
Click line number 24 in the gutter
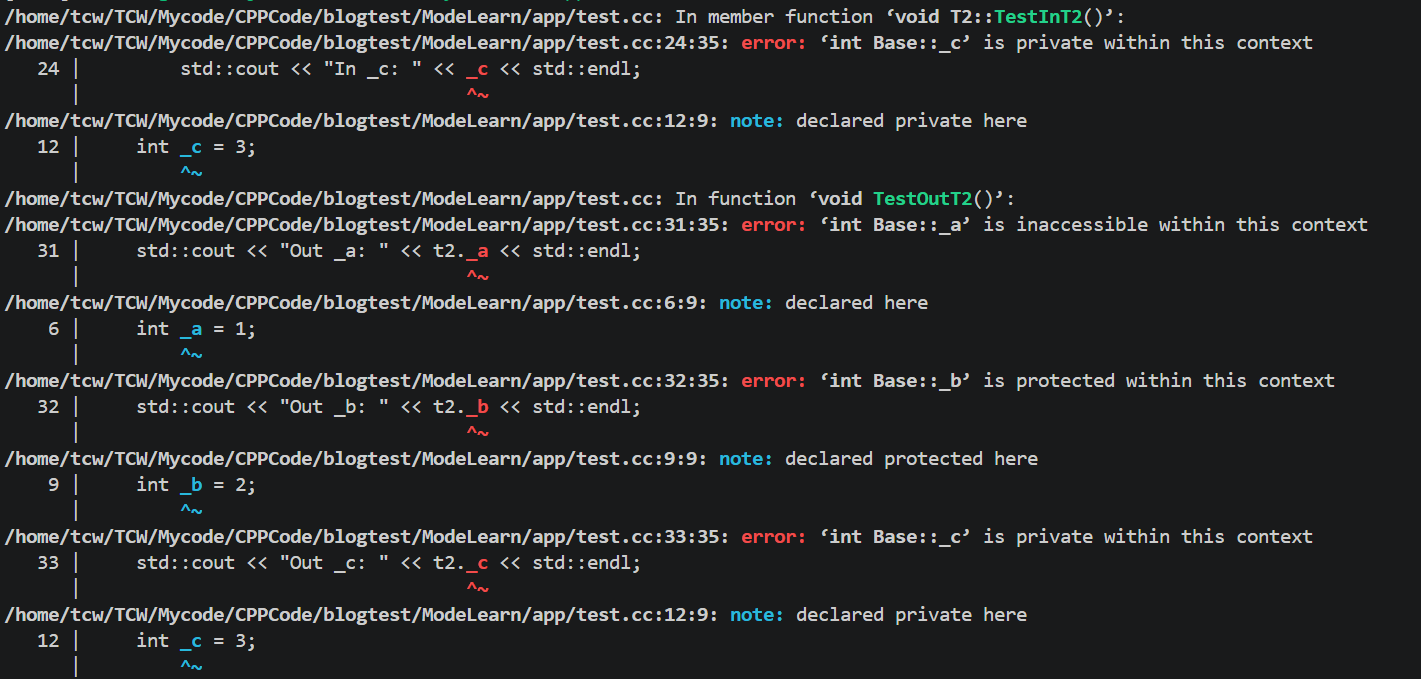coord(48,69)
